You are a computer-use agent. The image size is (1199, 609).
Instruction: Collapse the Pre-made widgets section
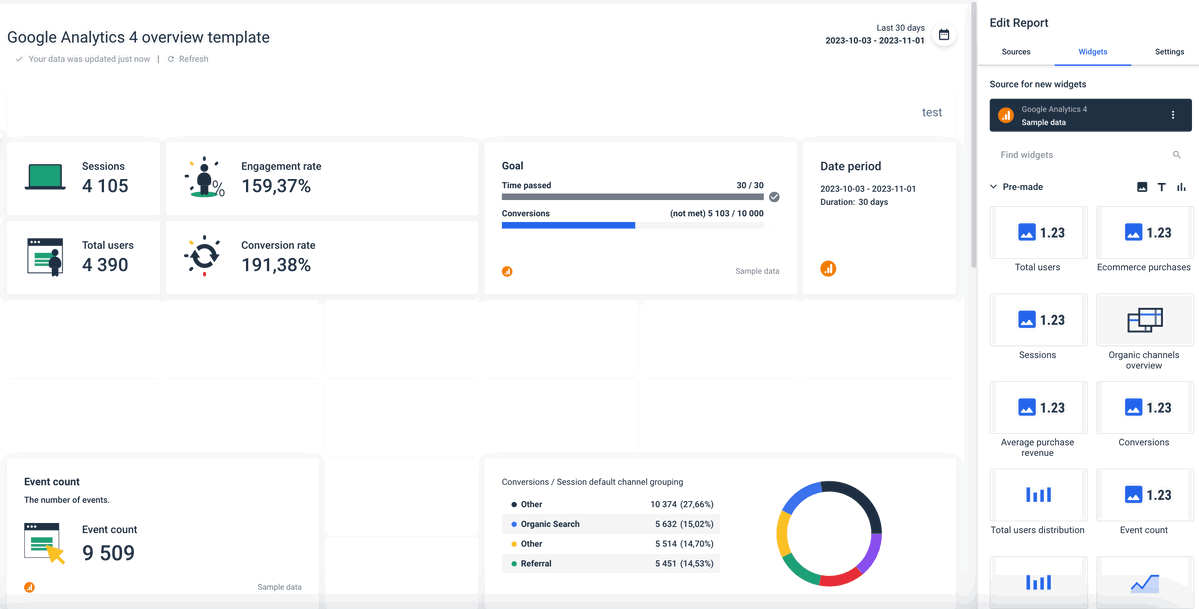pyautogui.click(x=993, y=187)
